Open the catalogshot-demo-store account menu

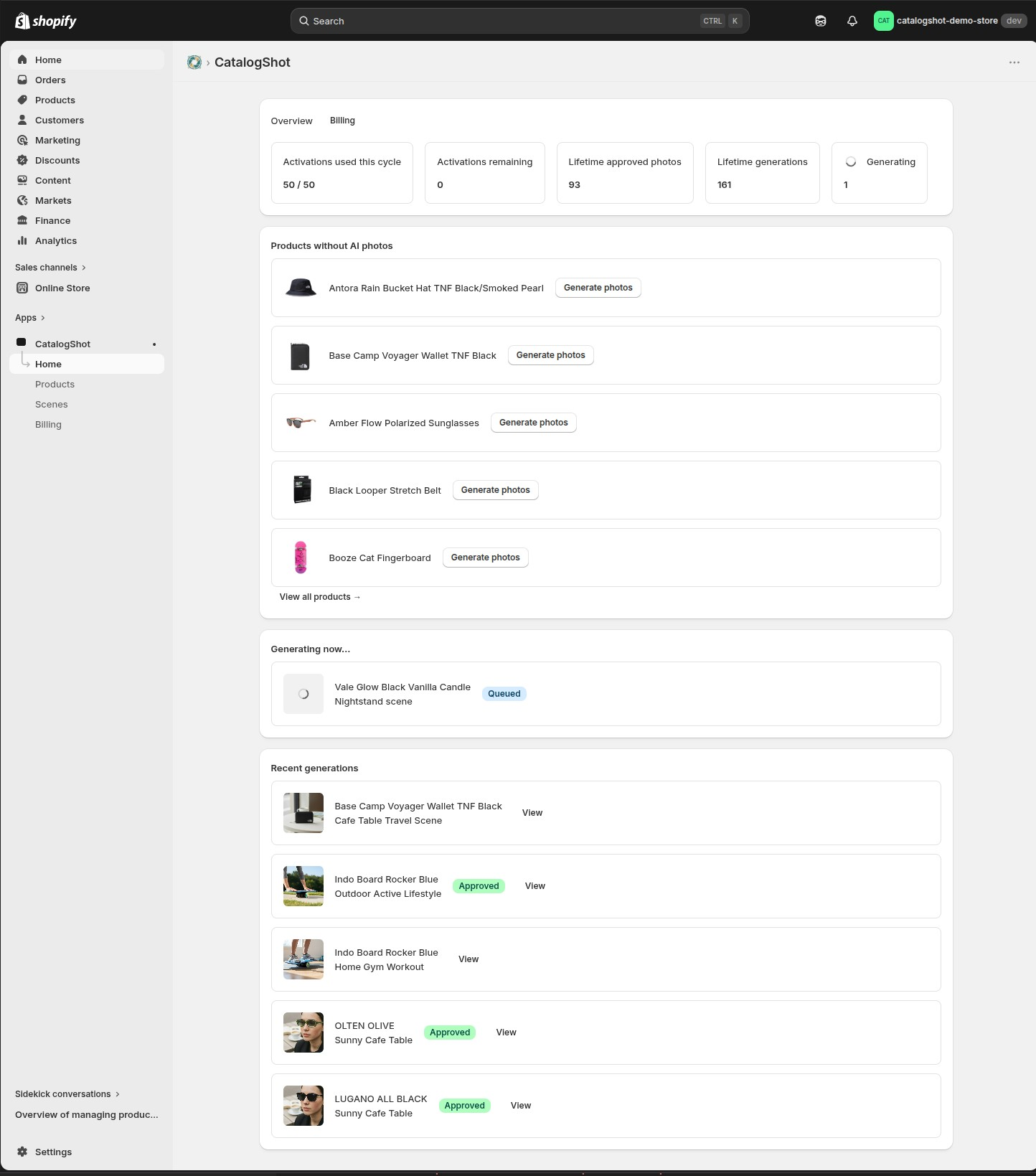(951, 21)
